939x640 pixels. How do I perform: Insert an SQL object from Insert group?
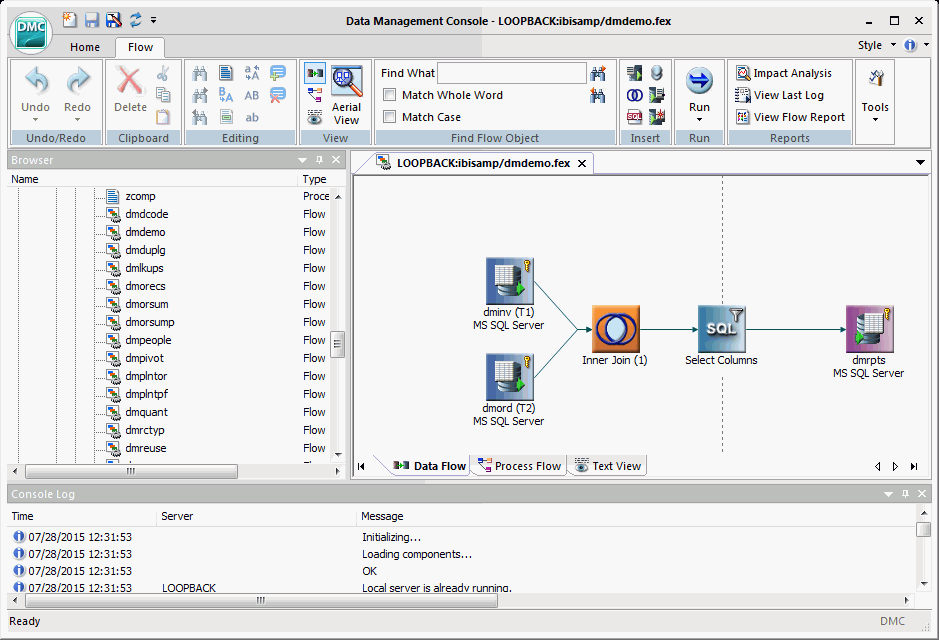(x=635, y=117)
